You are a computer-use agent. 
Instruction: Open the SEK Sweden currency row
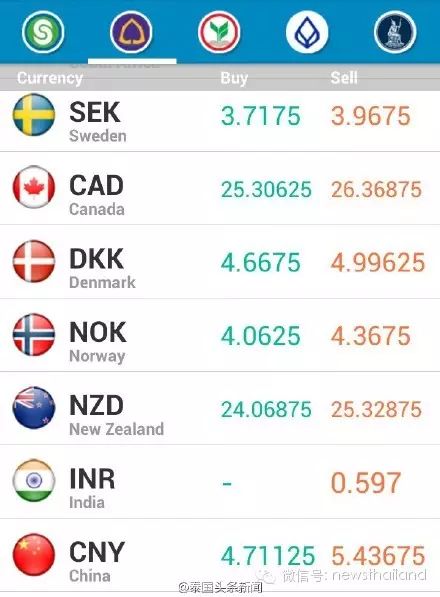click(x=220, y=121)
